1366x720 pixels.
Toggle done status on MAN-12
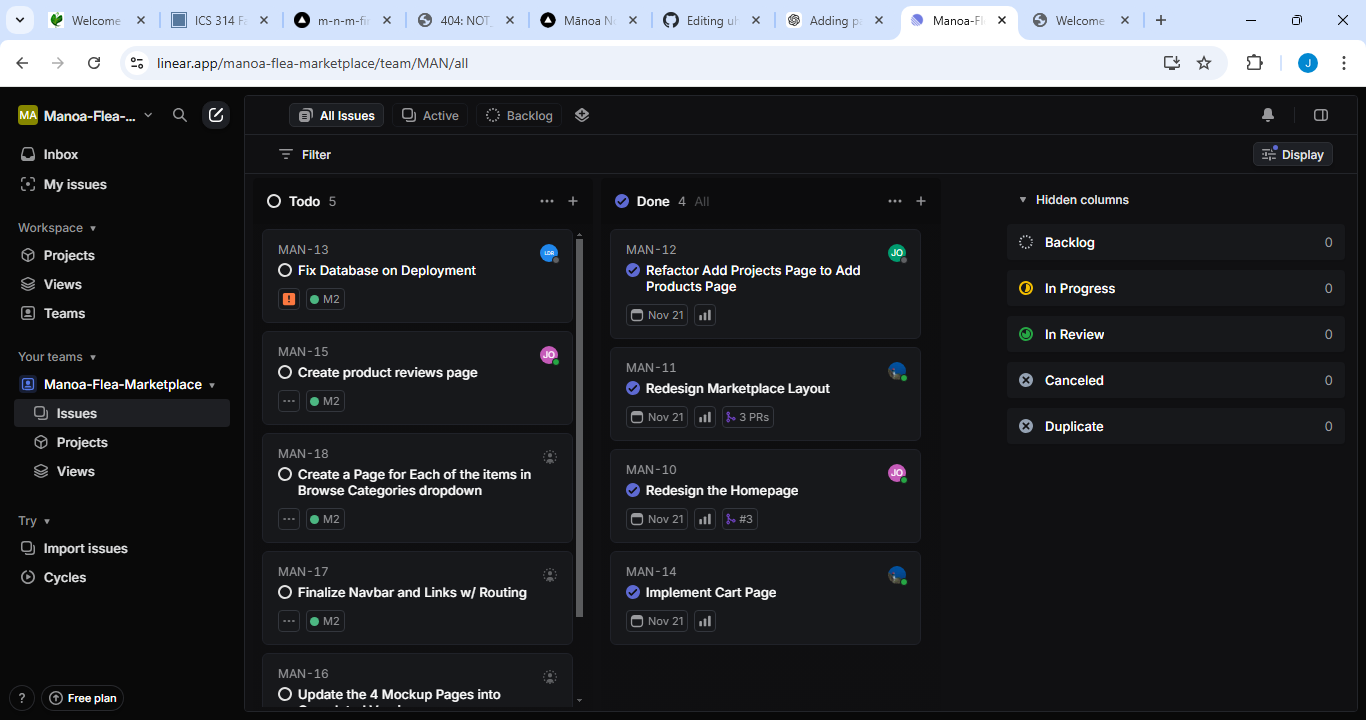point(633,271)
